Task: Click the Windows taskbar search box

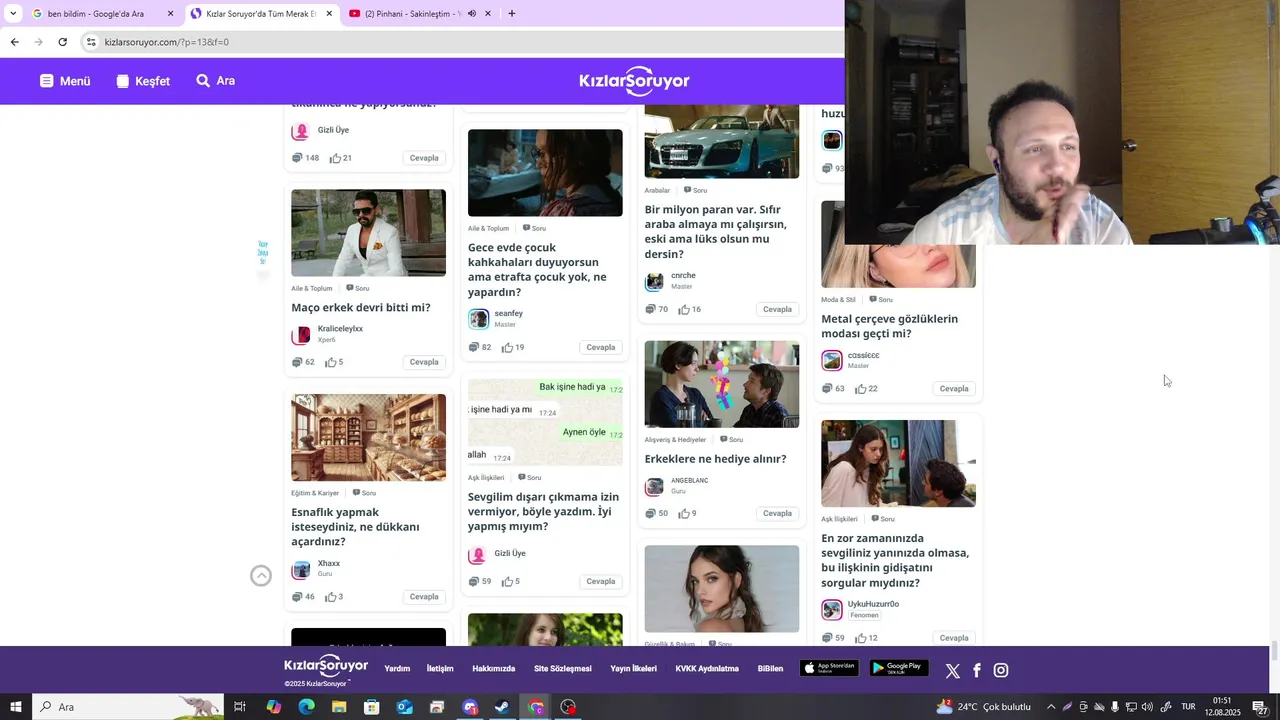Action: pyautogui.click(x=128, y=707)
